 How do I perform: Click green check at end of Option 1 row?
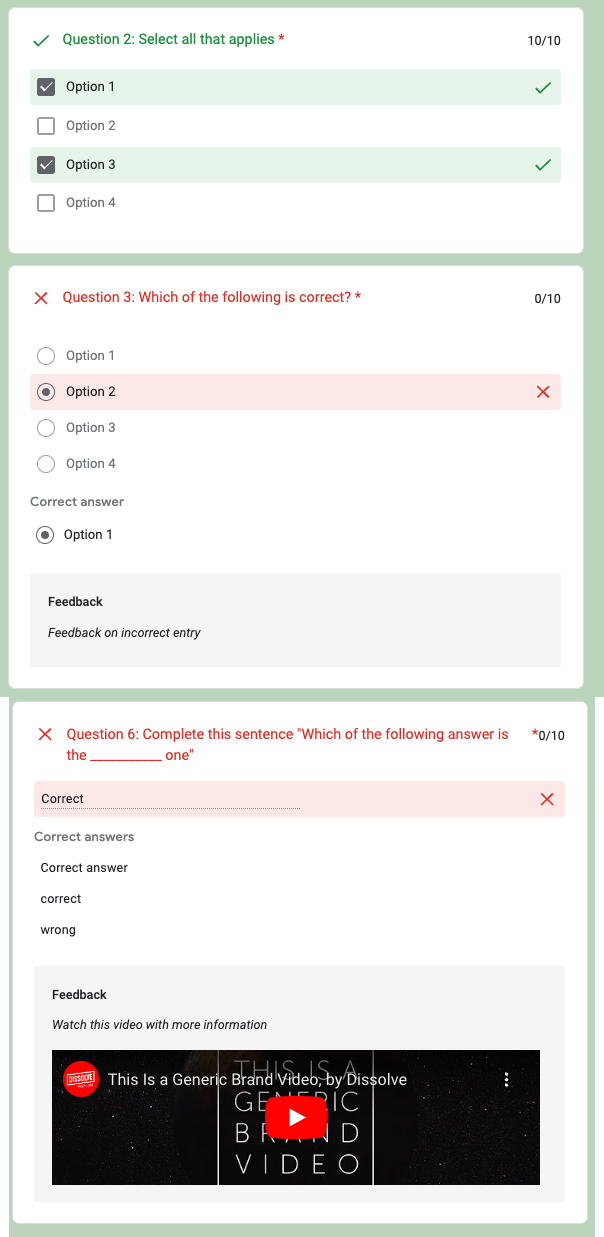[543, 88]
